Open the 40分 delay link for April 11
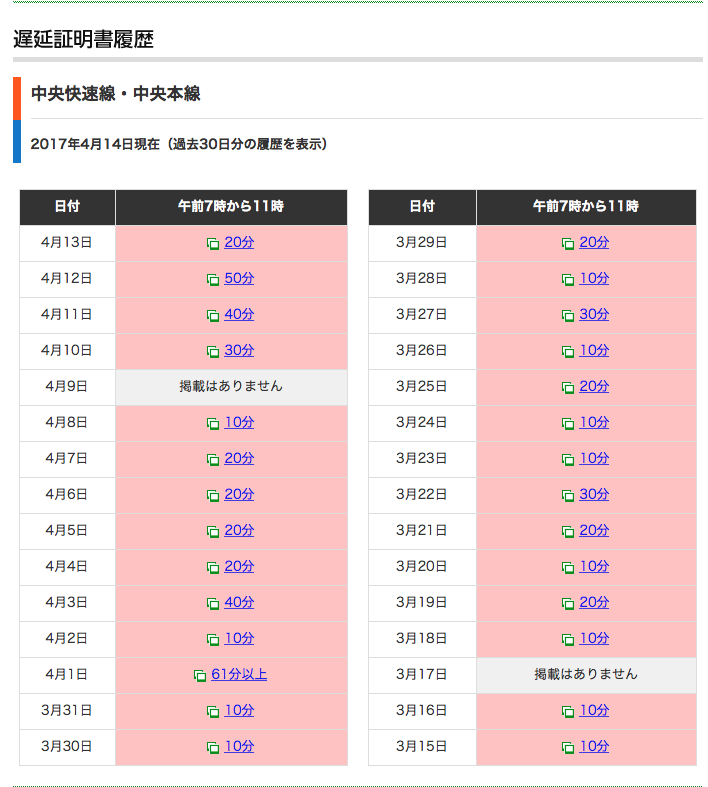This screenshot has width=708, height=787. point(239,314)
